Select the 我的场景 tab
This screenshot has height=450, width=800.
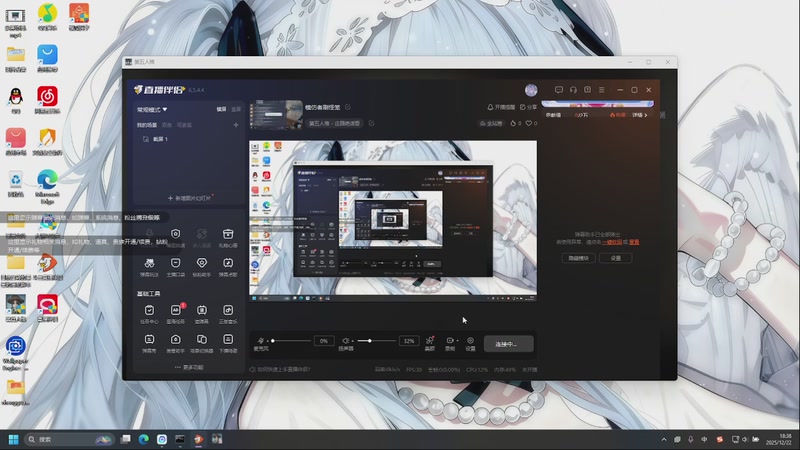(146, 125)
